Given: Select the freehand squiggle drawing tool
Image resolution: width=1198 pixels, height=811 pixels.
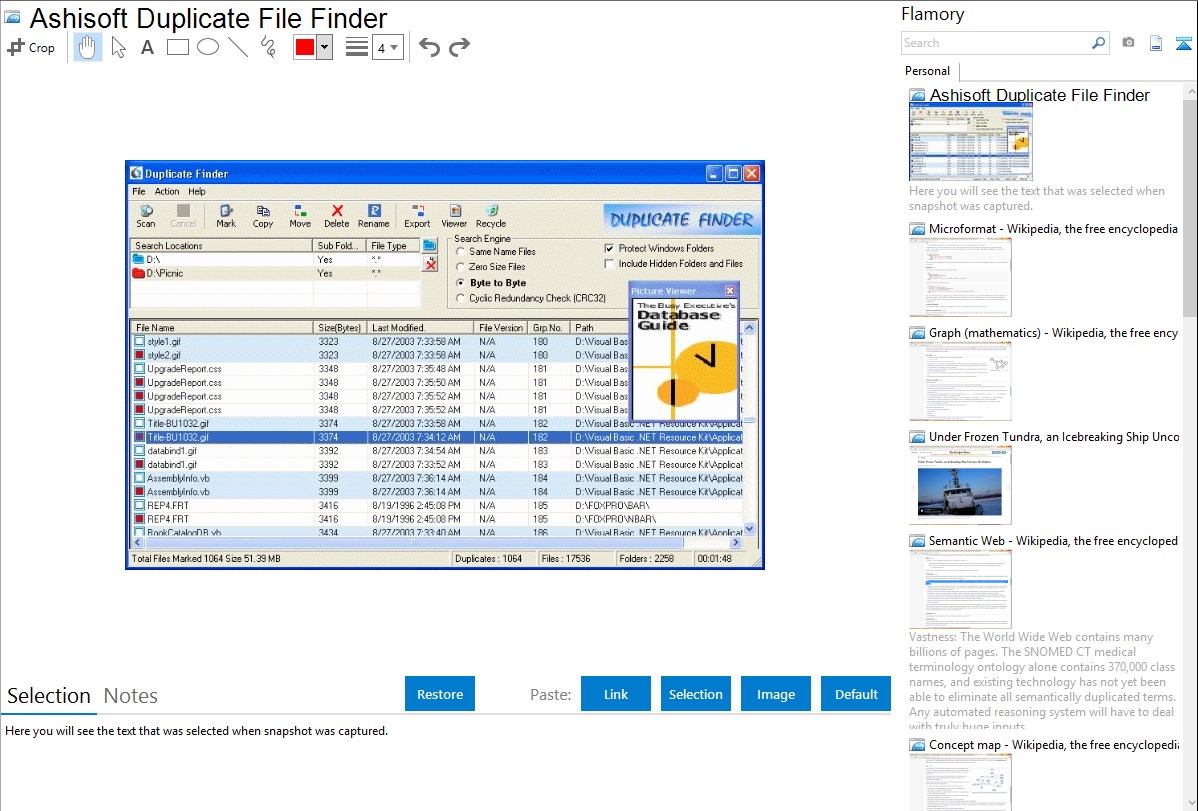Looking at the screenshot, I should click(x=268, y=47).
